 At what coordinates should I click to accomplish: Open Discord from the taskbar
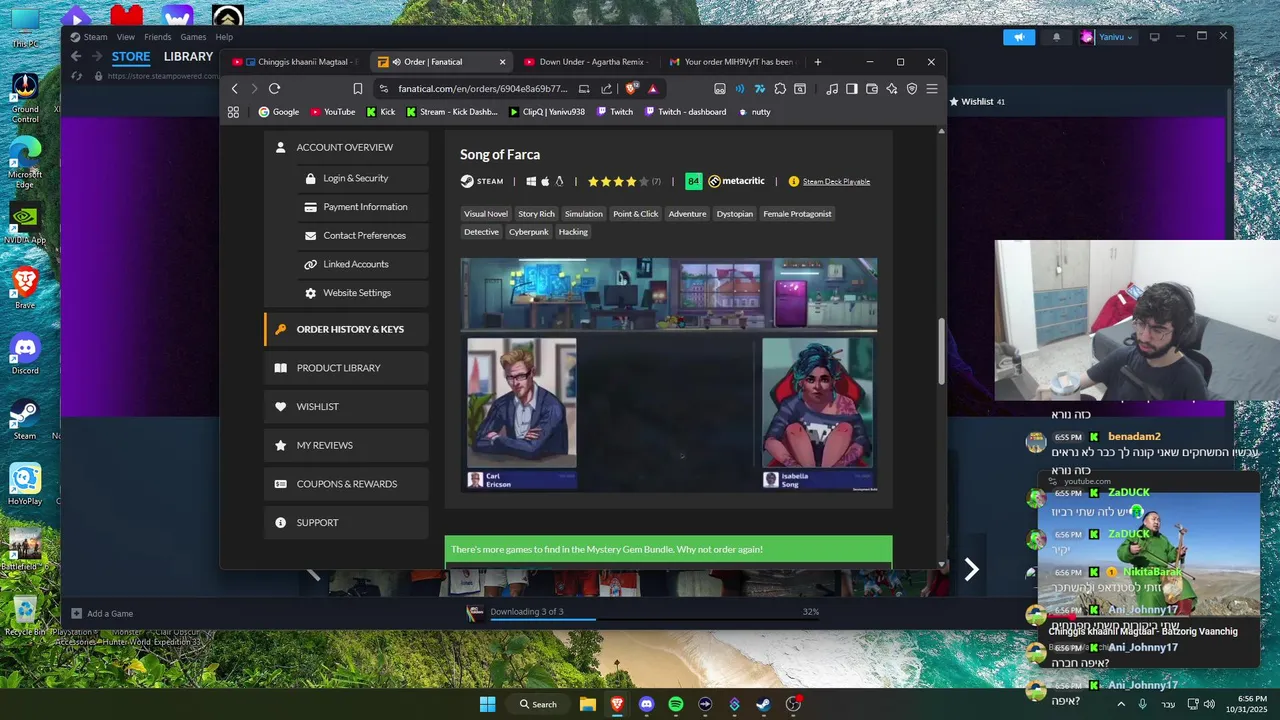[646, 704]
